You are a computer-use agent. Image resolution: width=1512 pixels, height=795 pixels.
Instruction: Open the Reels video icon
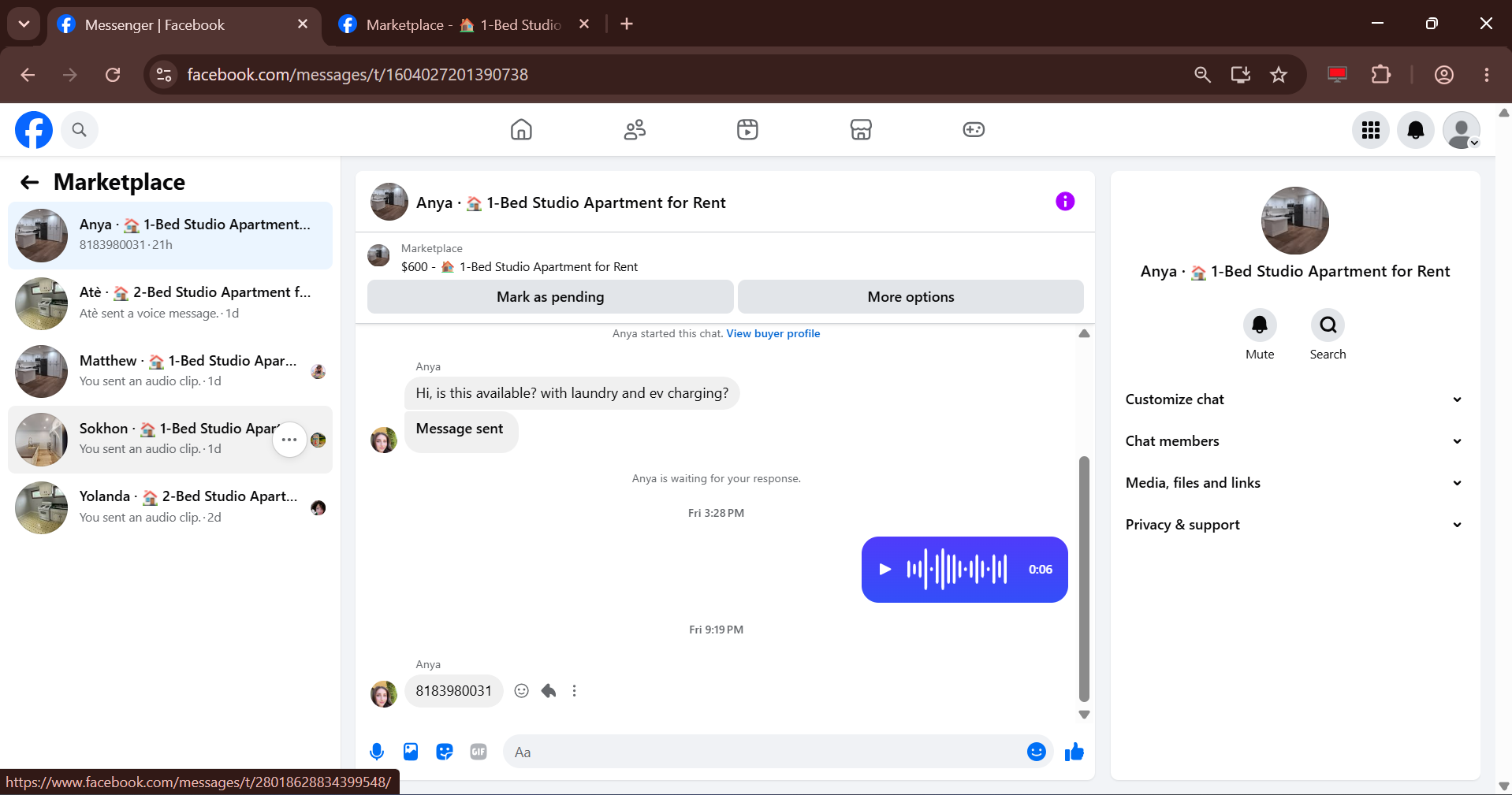click(747, 129)
